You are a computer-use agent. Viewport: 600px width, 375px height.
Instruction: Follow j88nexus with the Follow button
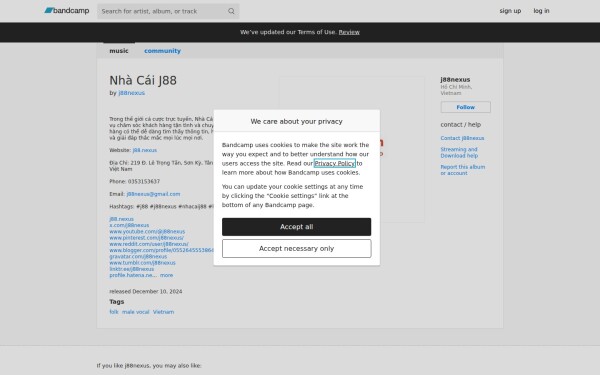coord(465,107)
